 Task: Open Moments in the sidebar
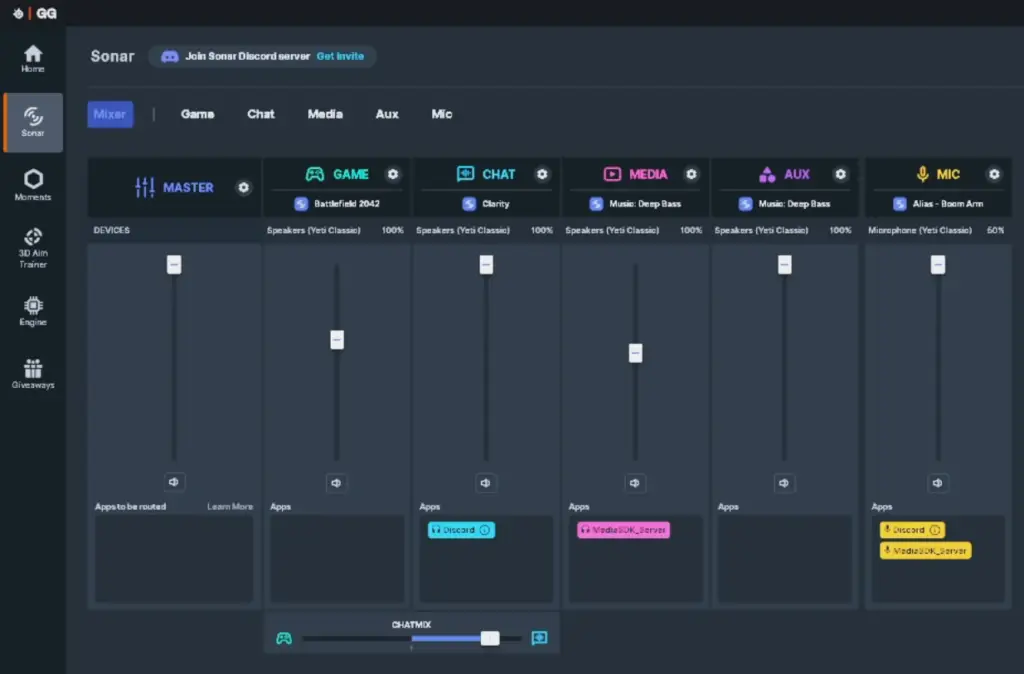(33, 185)
